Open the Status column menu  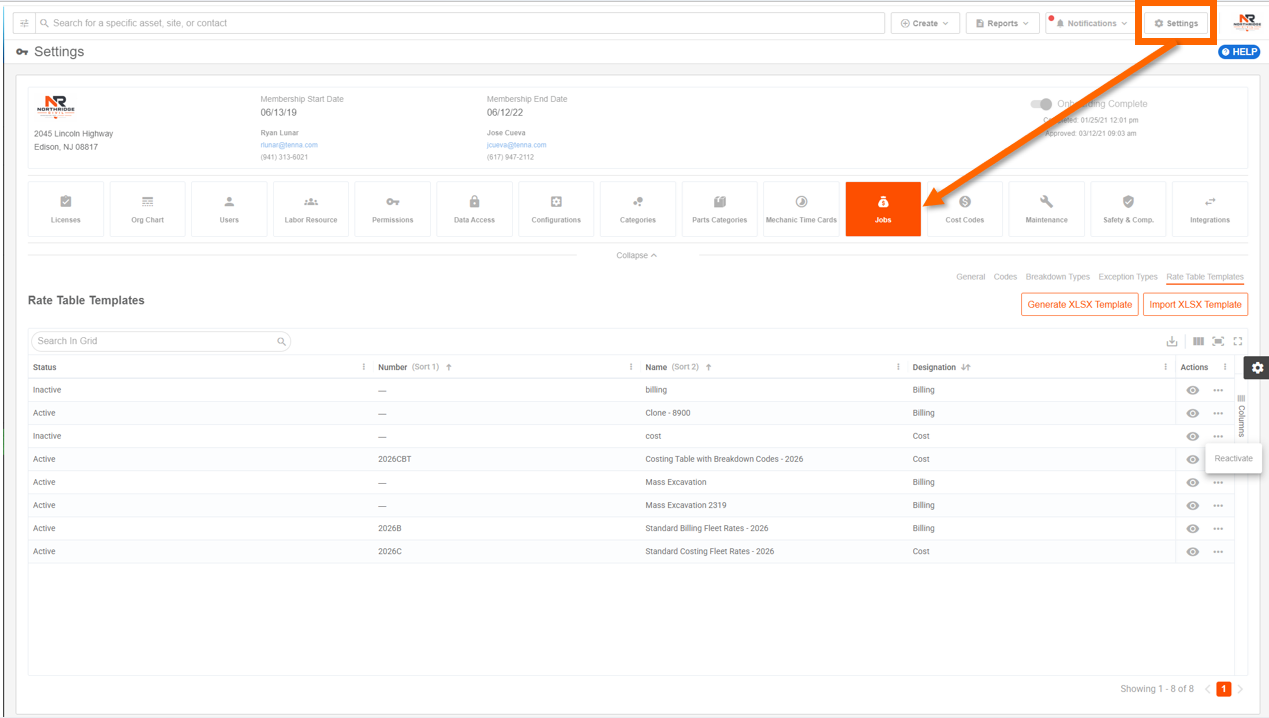[363, 367]
